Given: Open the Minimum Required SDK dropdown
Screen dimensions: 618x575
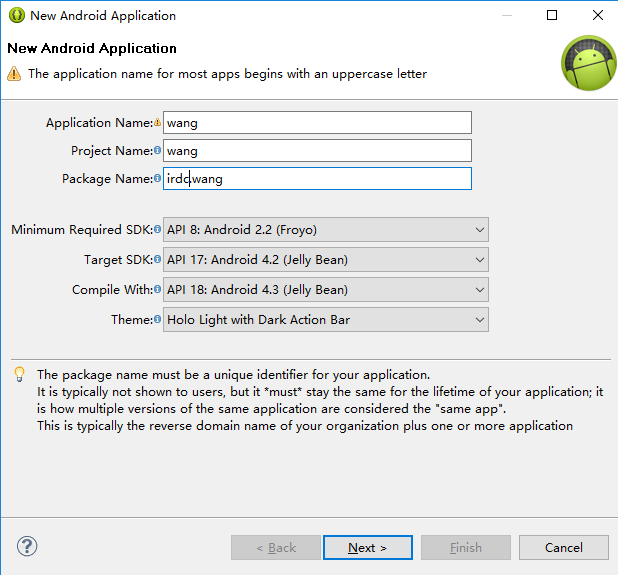Looking at the screenshot, I should pyautogui.click(x=326, y=229).
